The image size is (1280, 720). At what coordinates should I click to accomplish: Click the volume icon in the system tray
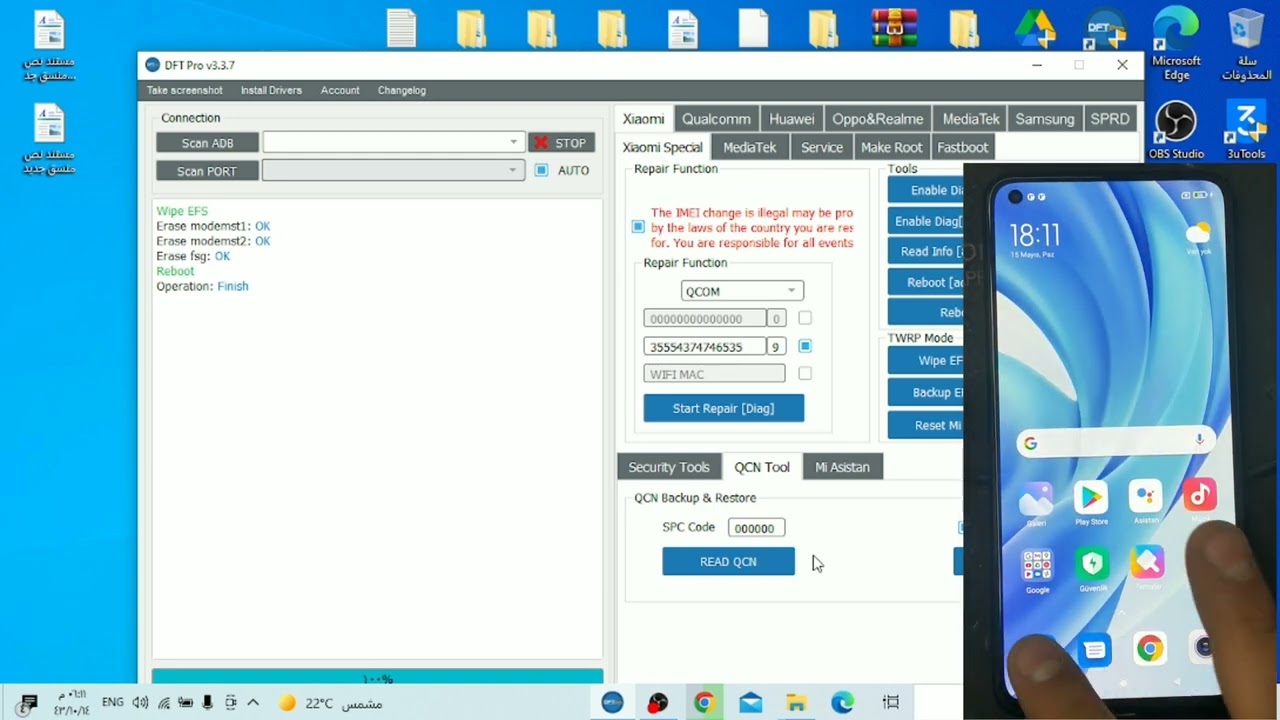[x=140, y=703]
